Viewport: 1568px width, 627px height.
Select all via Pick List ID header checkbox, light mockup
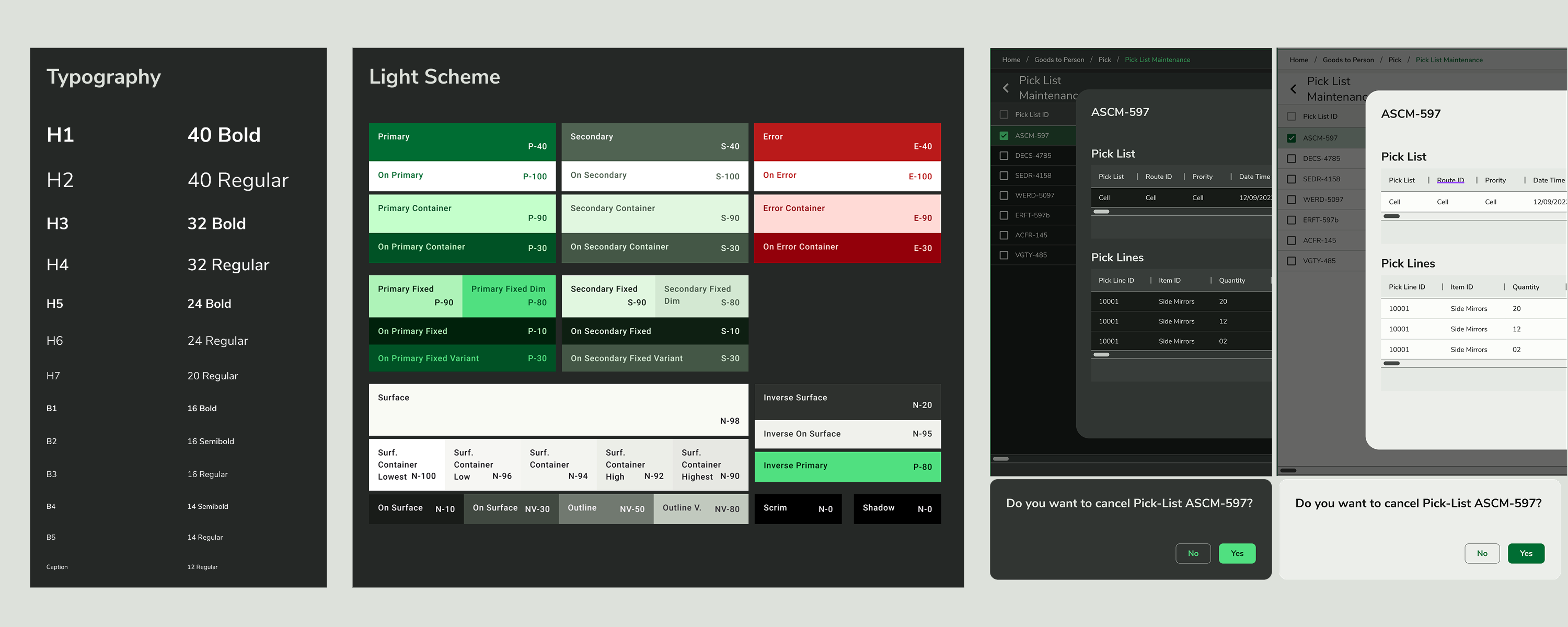(1291, 117)
